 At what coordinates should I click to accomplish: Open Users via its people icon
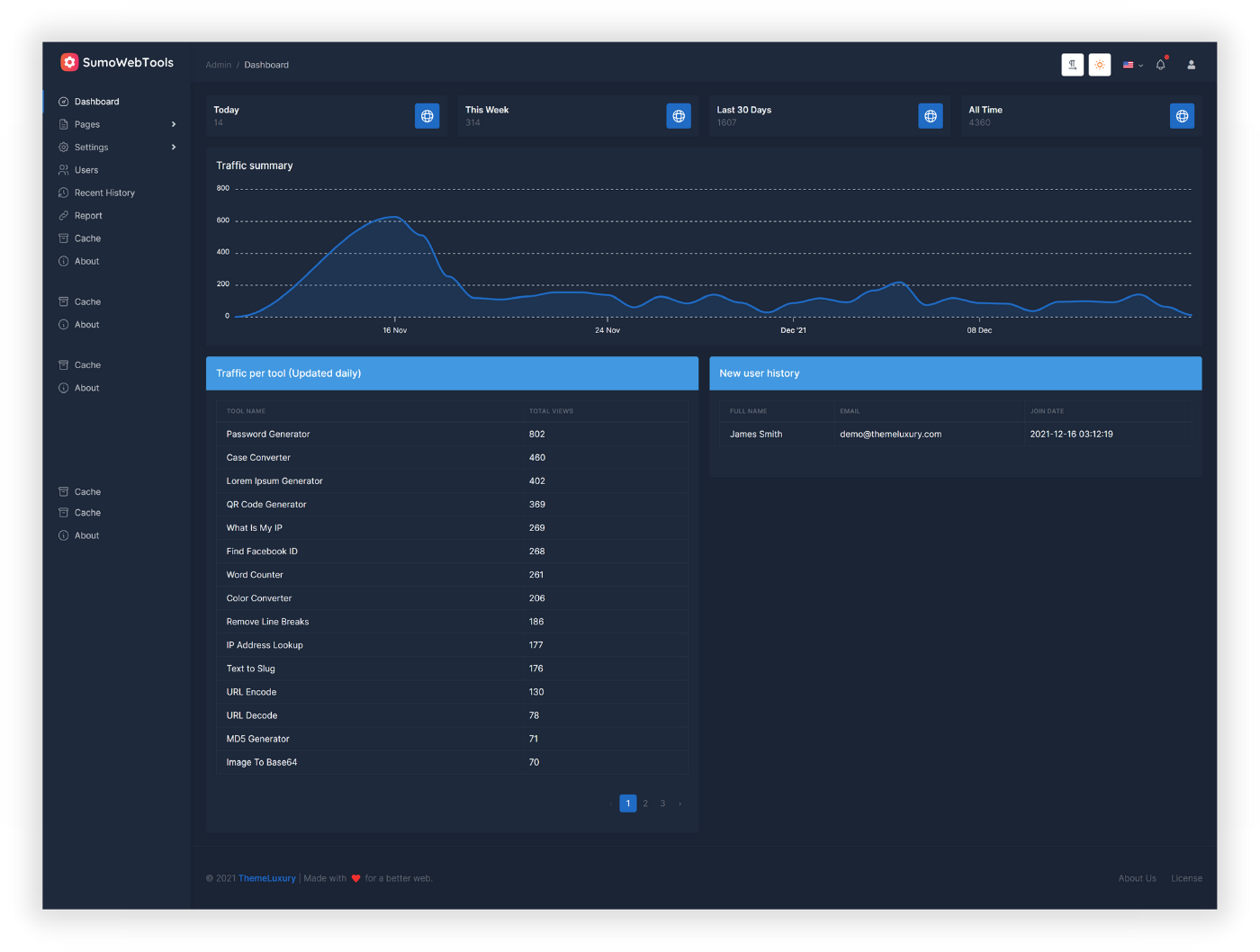64,170
